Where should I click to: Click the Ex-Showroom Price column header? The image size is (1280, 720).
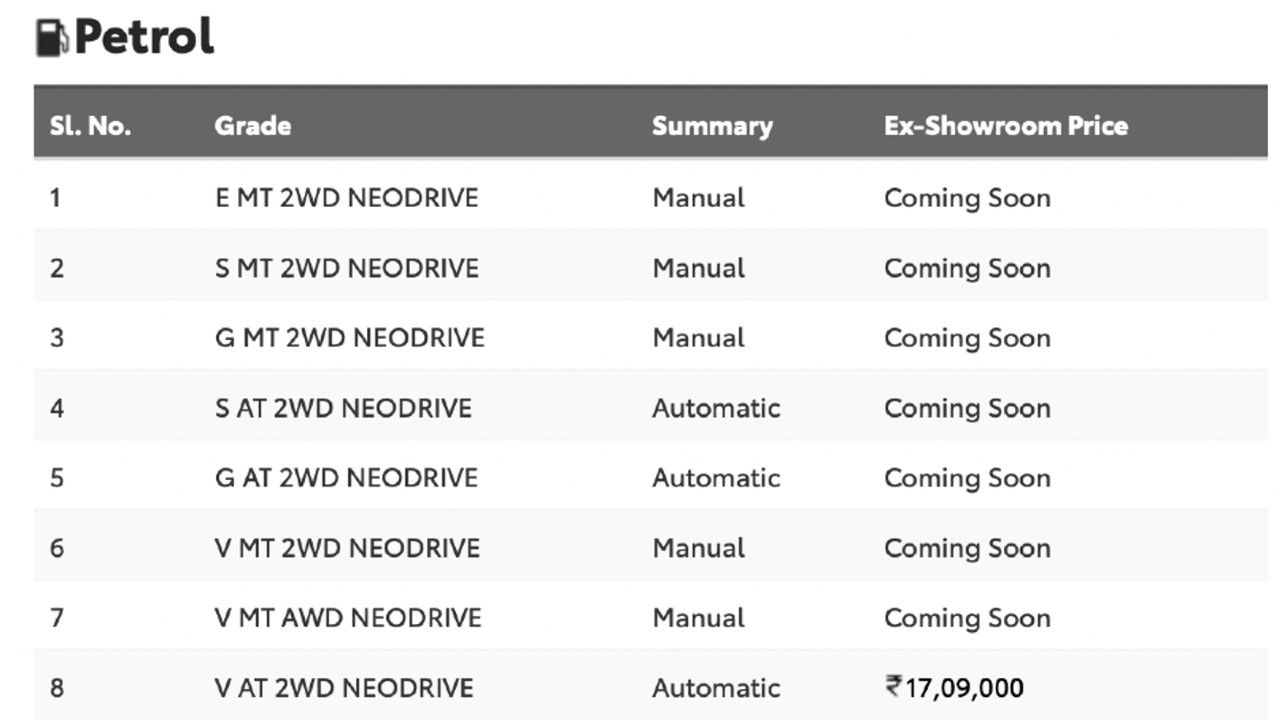1006,126
